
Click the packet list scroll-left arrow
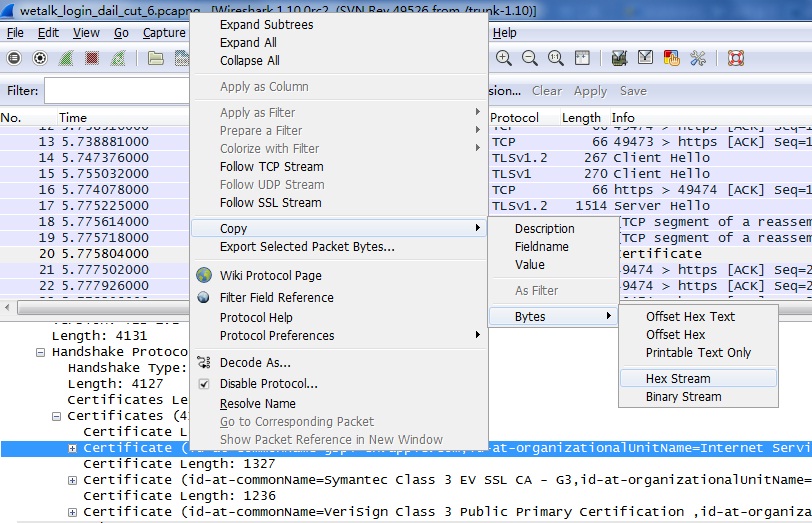coord(7,308)
